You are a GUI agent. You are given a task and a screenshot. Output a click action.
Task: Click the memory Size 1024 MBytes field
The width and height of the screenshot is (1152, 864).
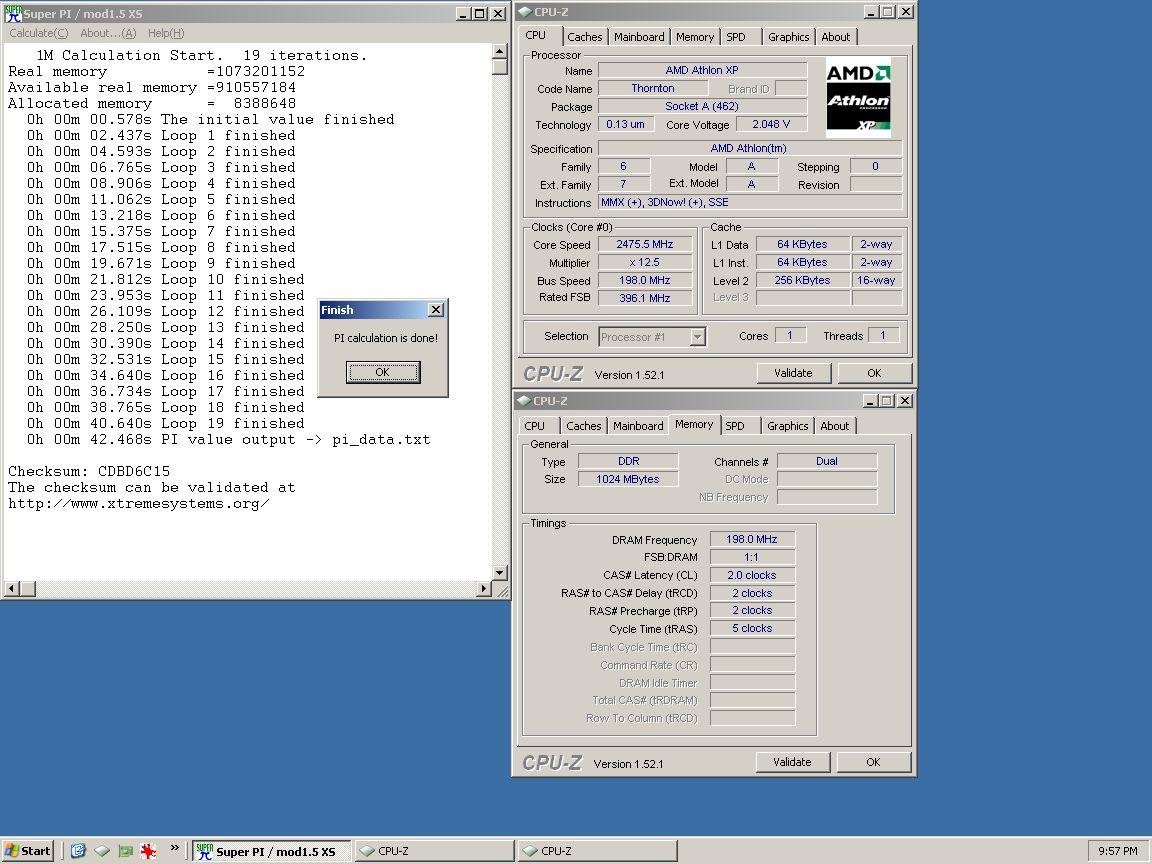(x=628, y=479)
